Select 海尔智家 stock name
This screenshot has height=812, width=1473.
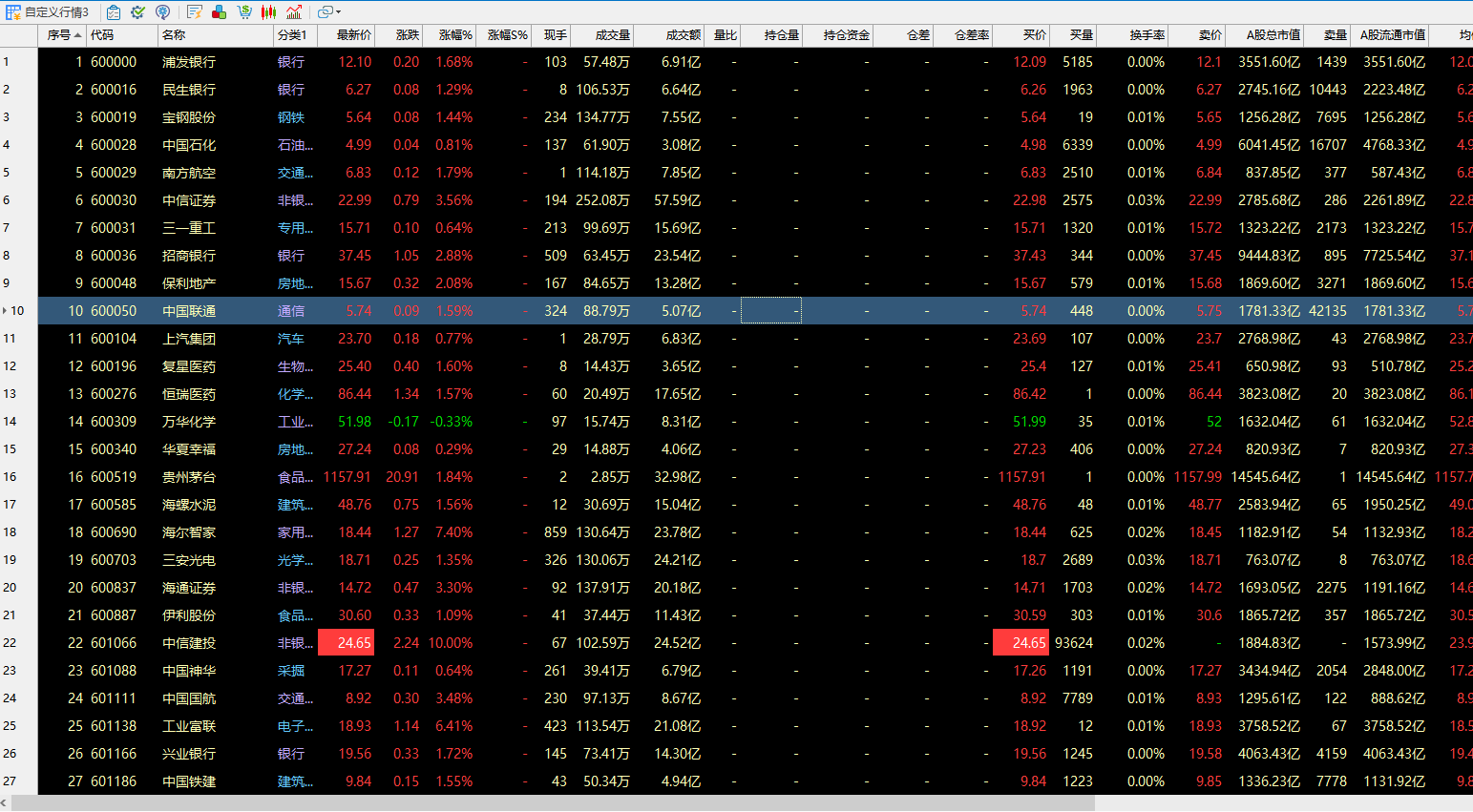point(189,532)
